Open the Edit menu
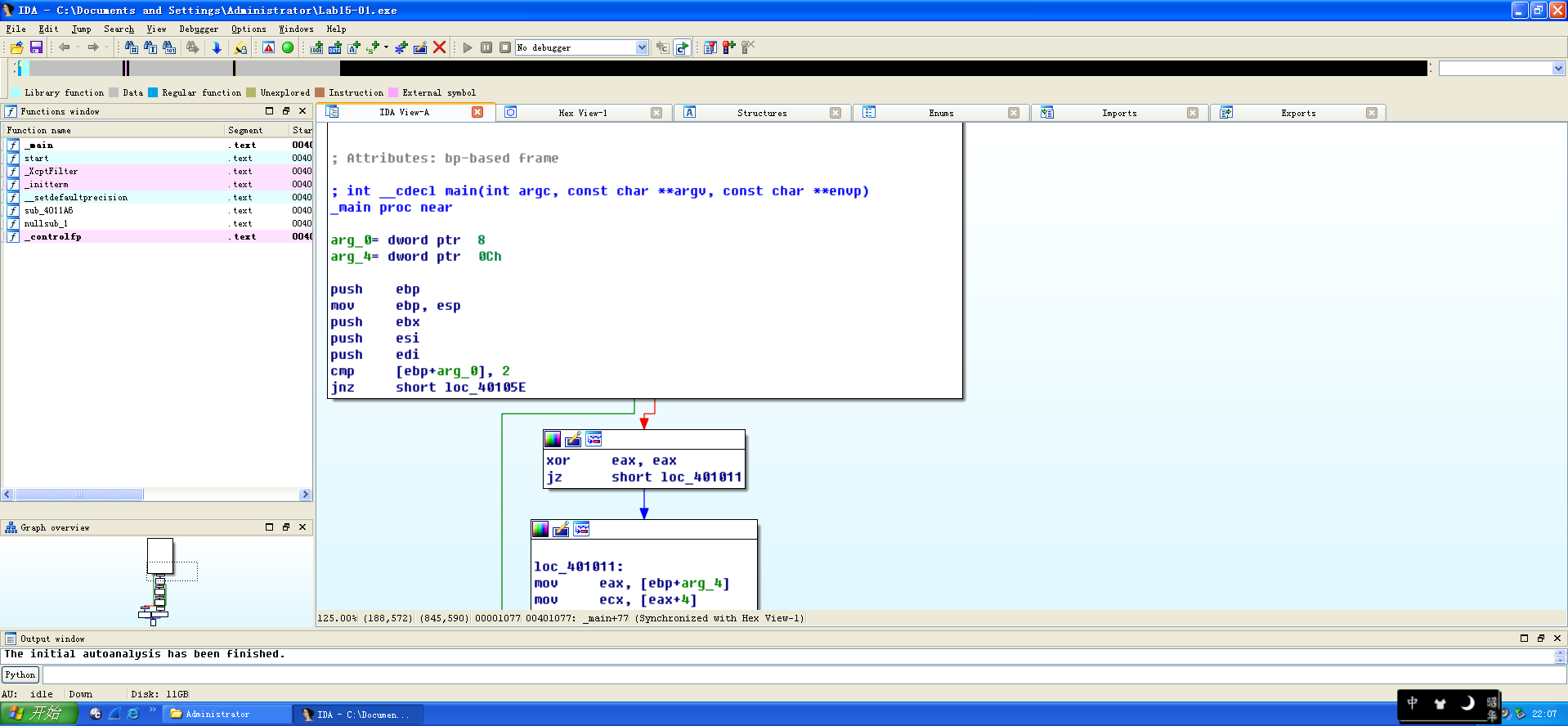This screenshot has height=726, width=1568. [x=49, y=29]
